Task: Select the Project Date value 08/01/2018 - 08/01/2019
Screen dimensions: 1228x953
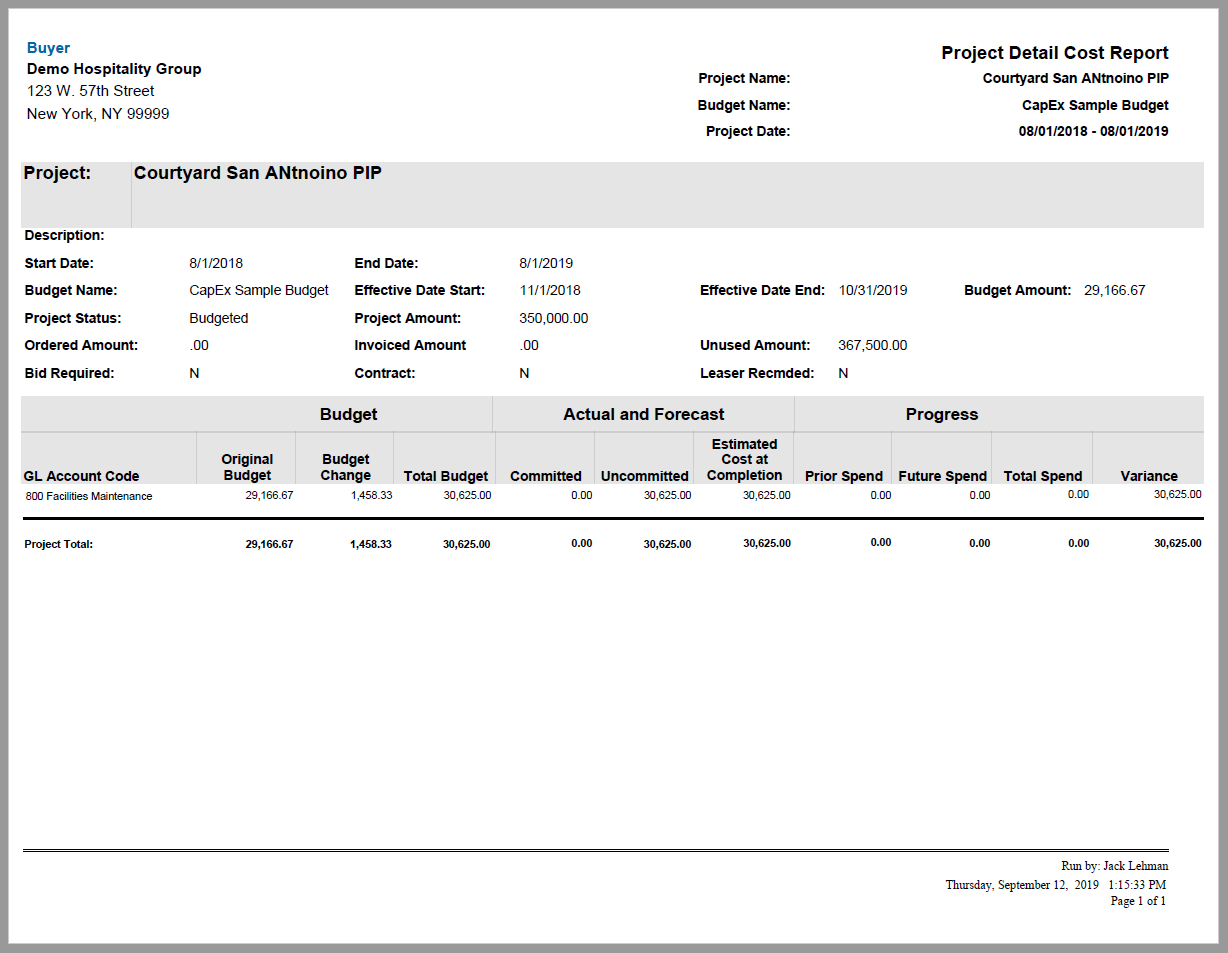Action: coord(1094,131)
